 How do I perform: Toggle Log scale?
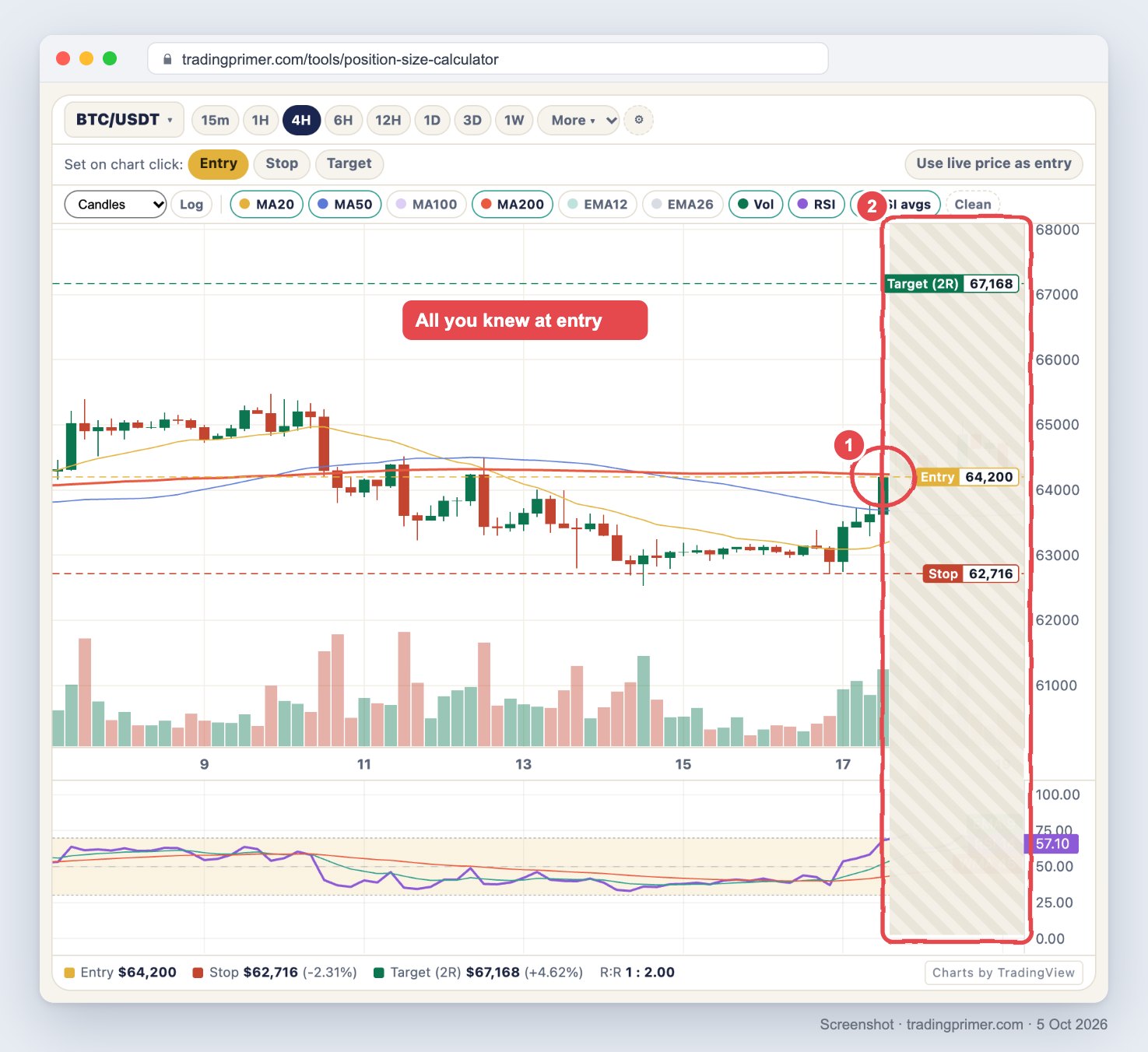point(191,205)
